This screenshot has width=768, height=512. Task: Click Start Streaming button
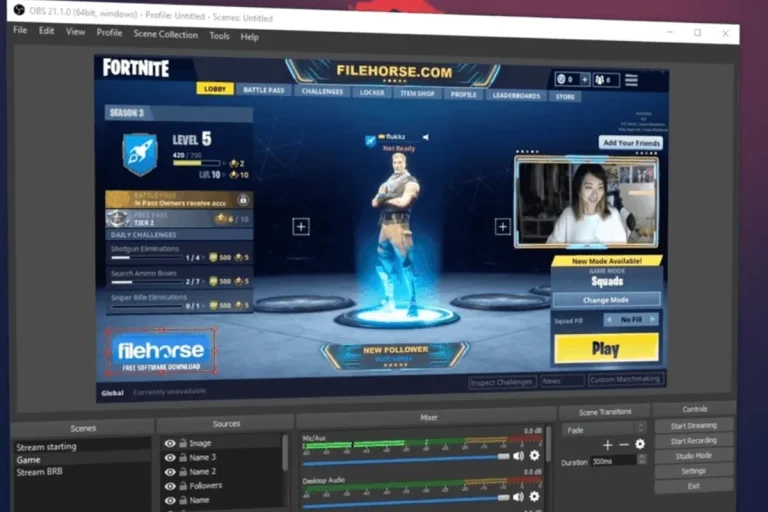[x=694, y=425]
